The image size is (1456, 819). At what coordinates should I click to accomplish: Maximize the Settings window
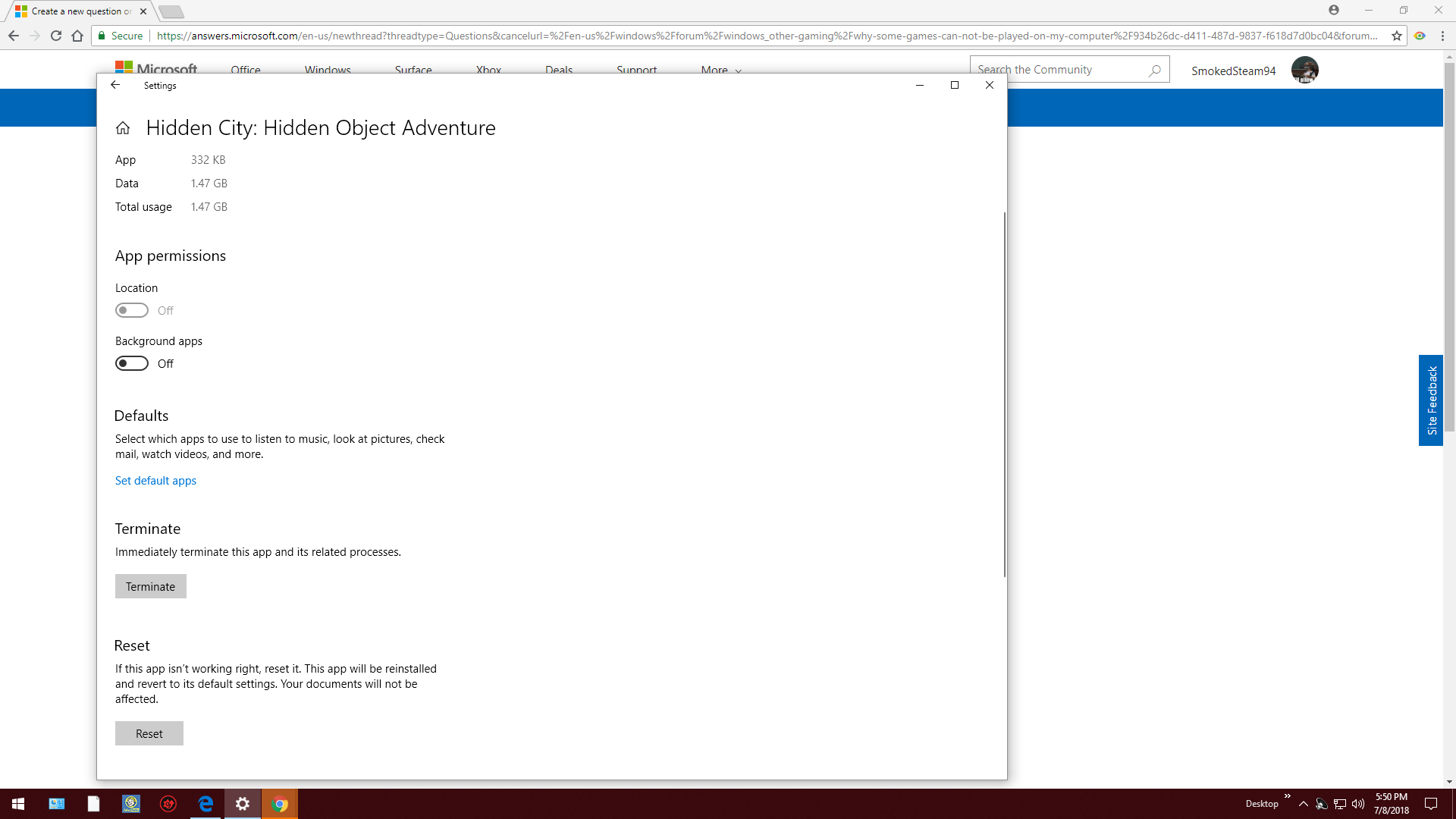point(955,85)
